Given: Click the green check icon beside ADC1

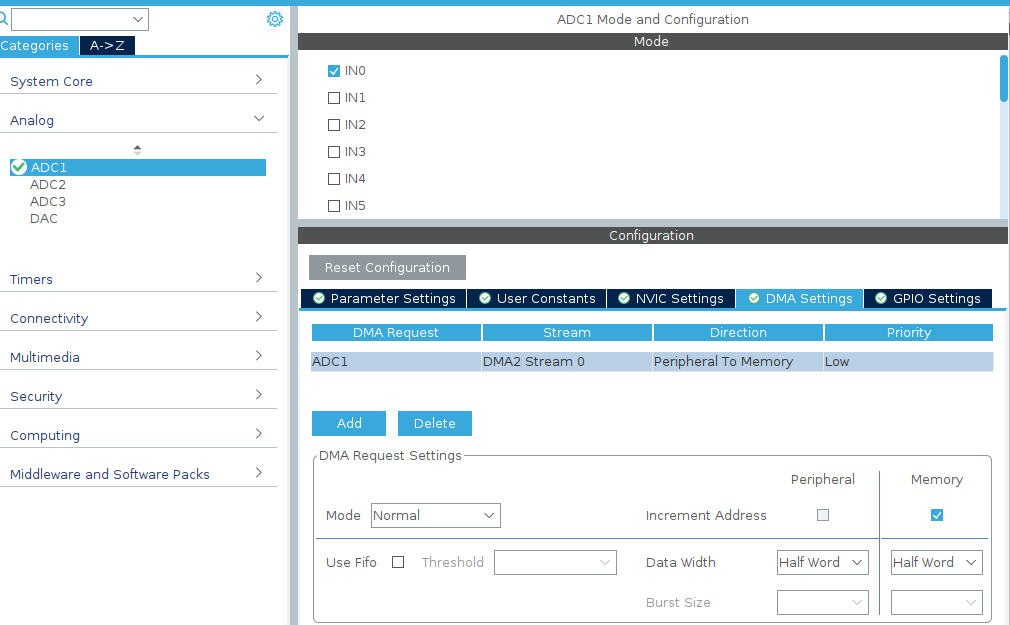Looking at the screenshot, I should [19, 167].
